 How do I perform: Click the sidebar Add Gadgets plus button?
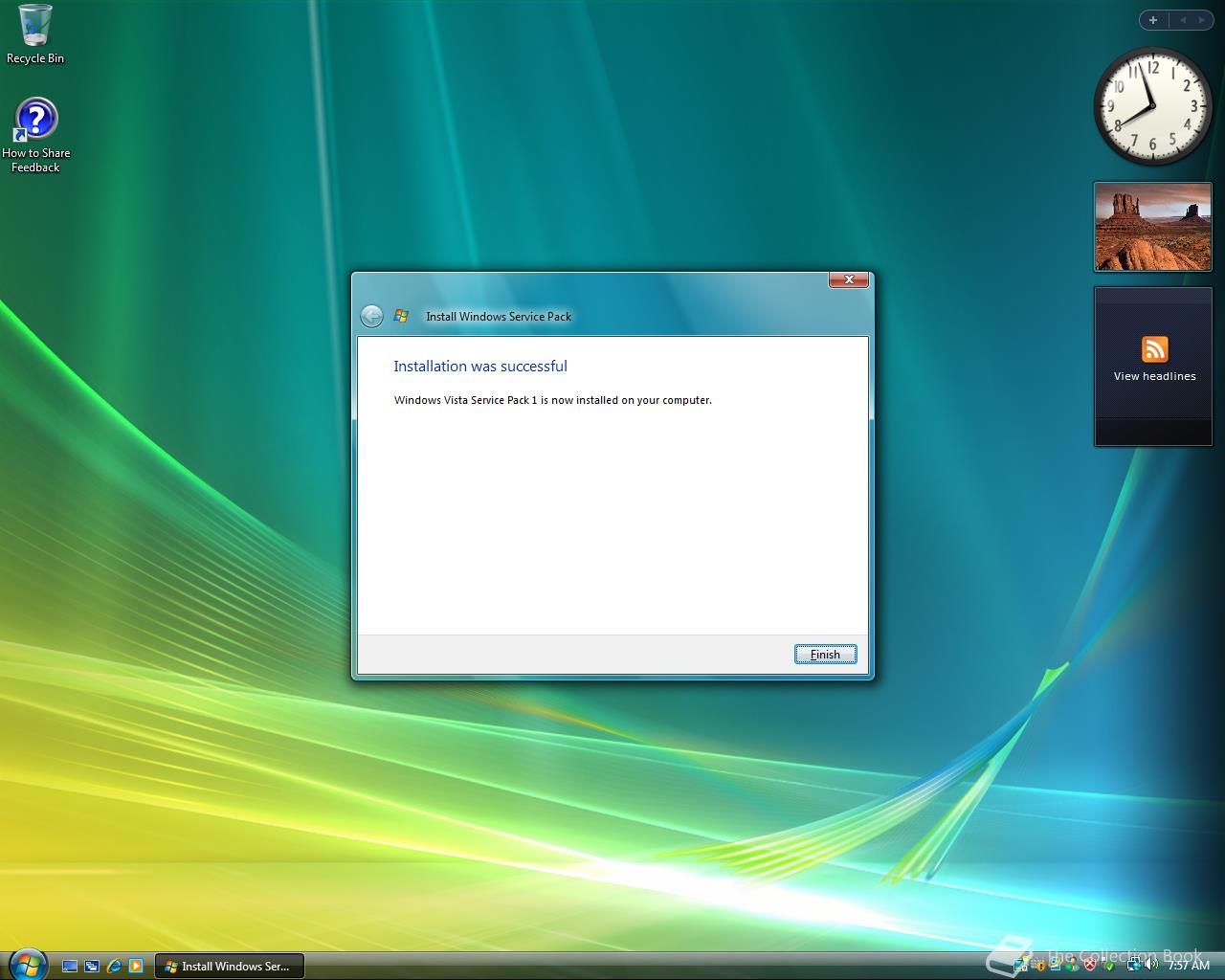(x=1152, y=20)
